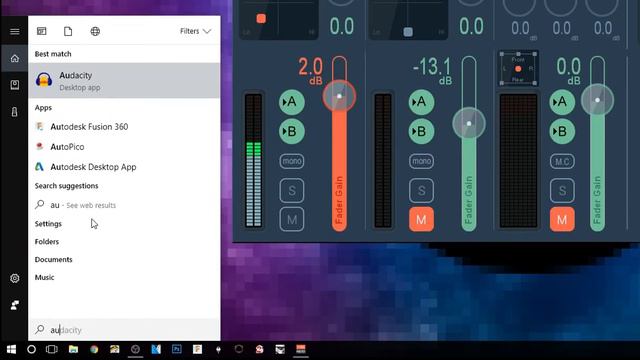This screenshot has height=360, width=640.
Task: Unmute the 0.0 dB virtual strip
Action: pyautogui.click(x=562, y=220)
